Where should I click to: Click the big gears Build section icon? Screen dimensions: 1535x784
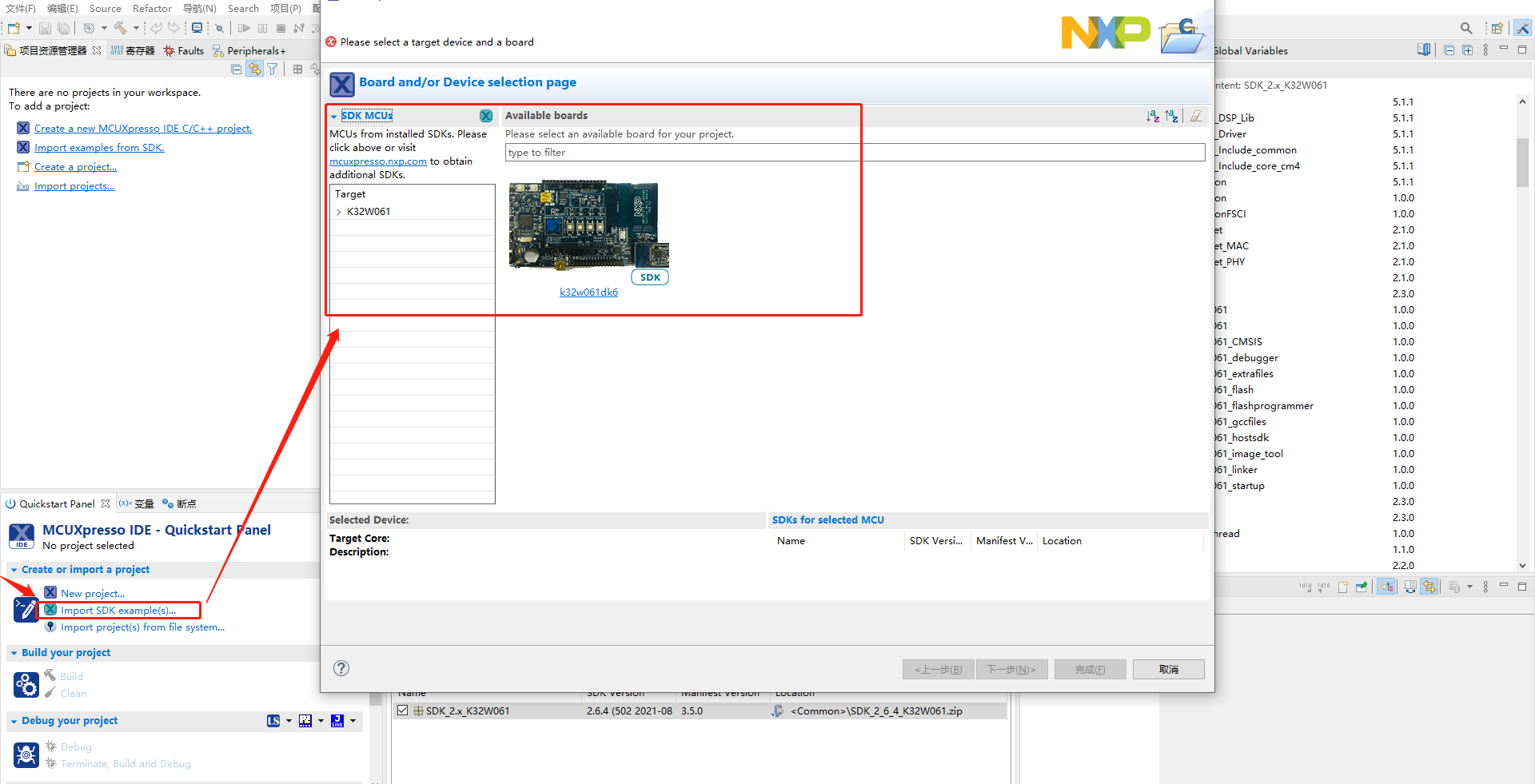(x=26, y=685)
